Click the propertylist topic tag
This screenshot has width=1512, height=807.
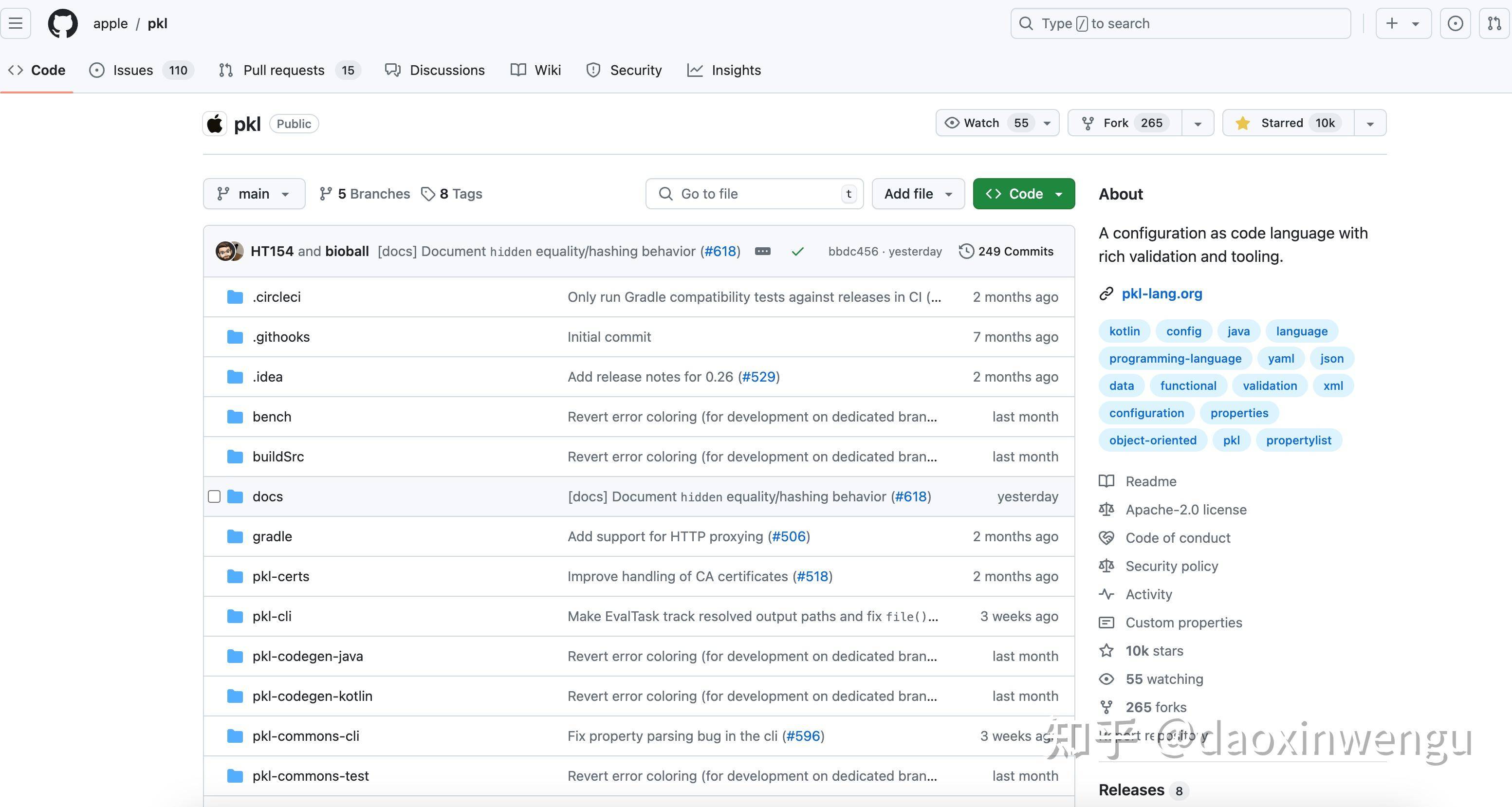pos(1298,440)
